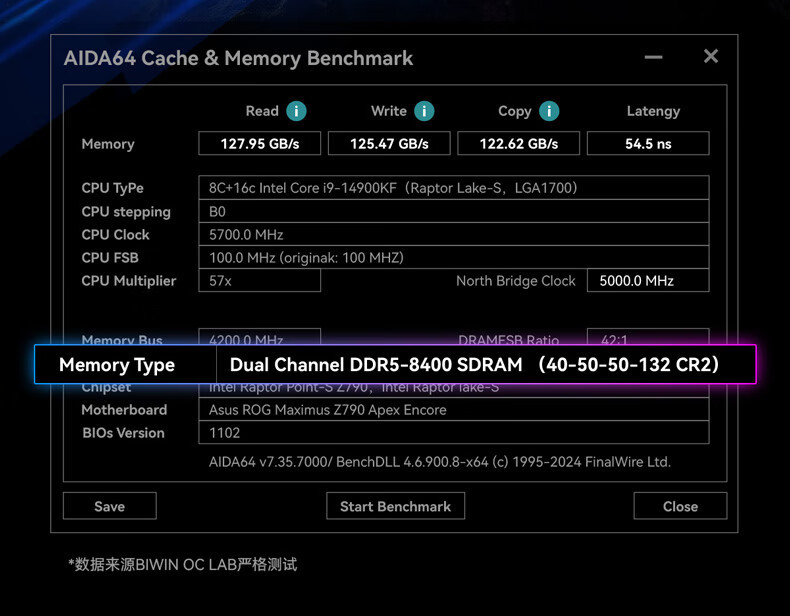The image size is (790, 616).
Task: Click the info icon beside Write
Action: pyautogui.click(x=424, y=111)
